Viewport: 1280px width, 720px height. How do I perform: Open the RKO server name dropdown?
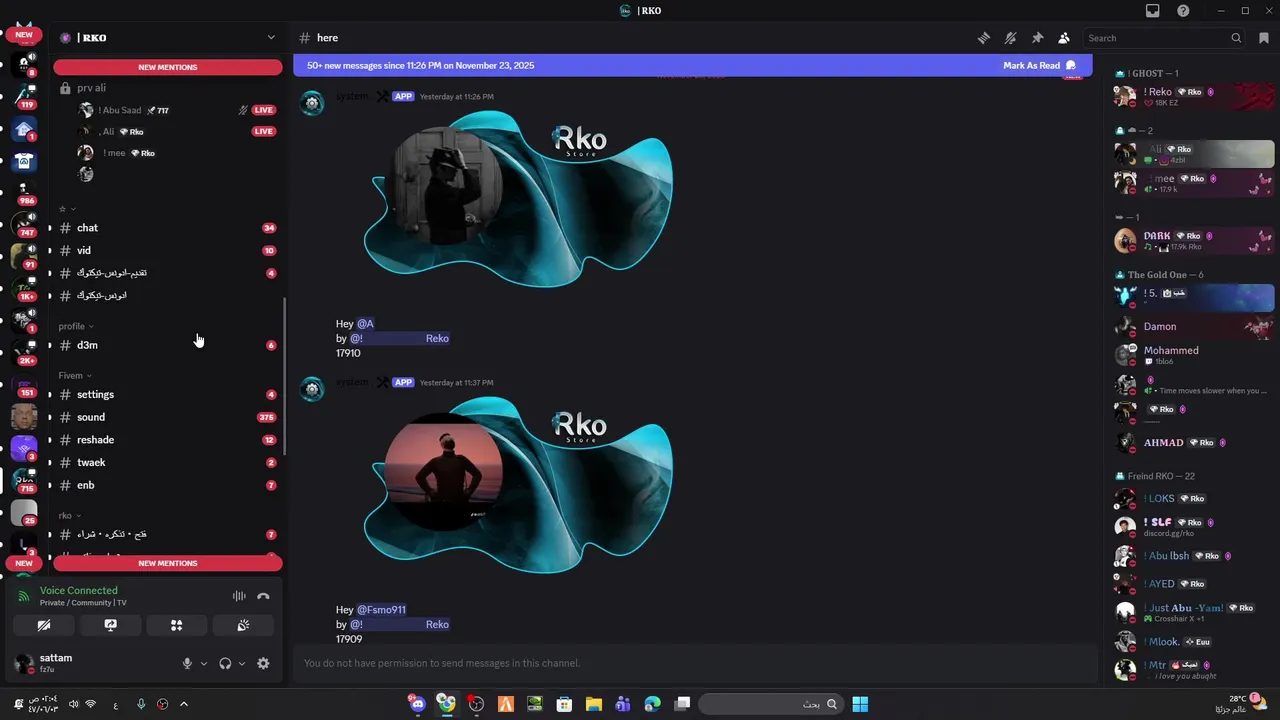coord(168,38)
